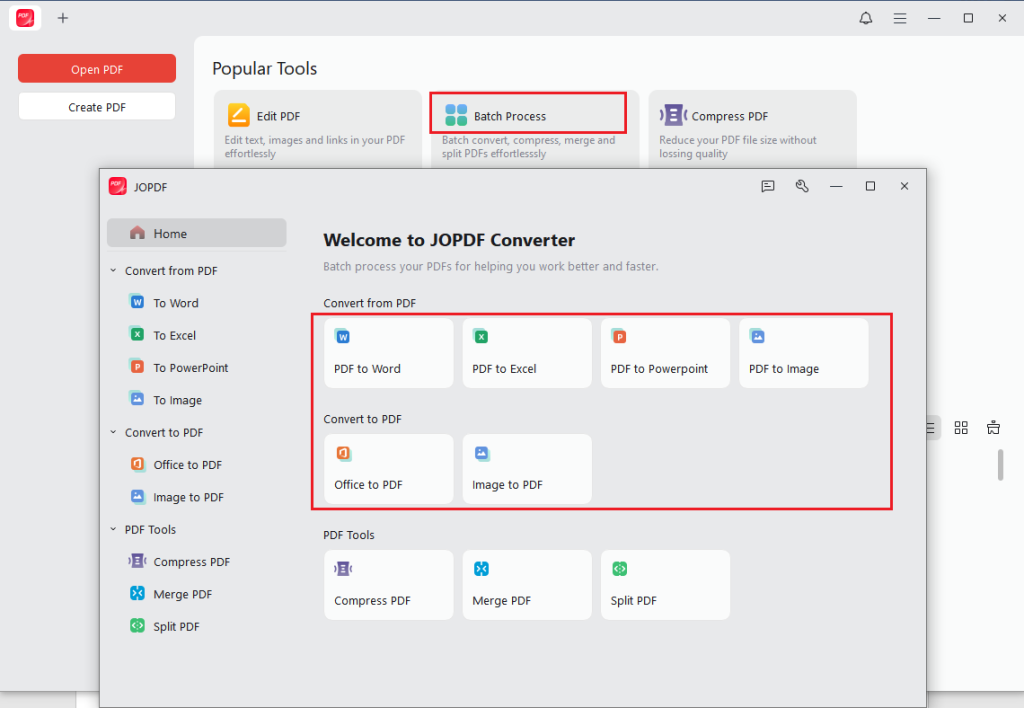Click Home label in converter sidebar

point(170,234)
